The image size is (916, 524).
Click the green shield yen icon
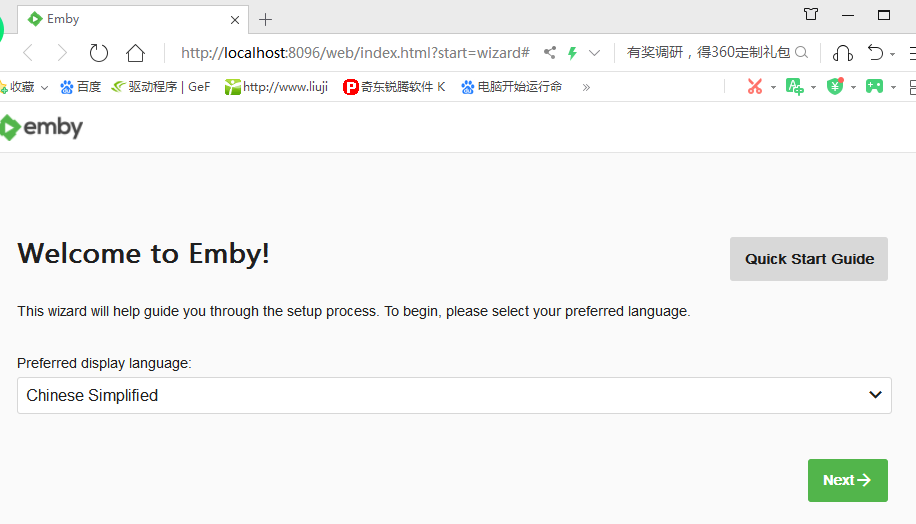(x=835, y=86)
